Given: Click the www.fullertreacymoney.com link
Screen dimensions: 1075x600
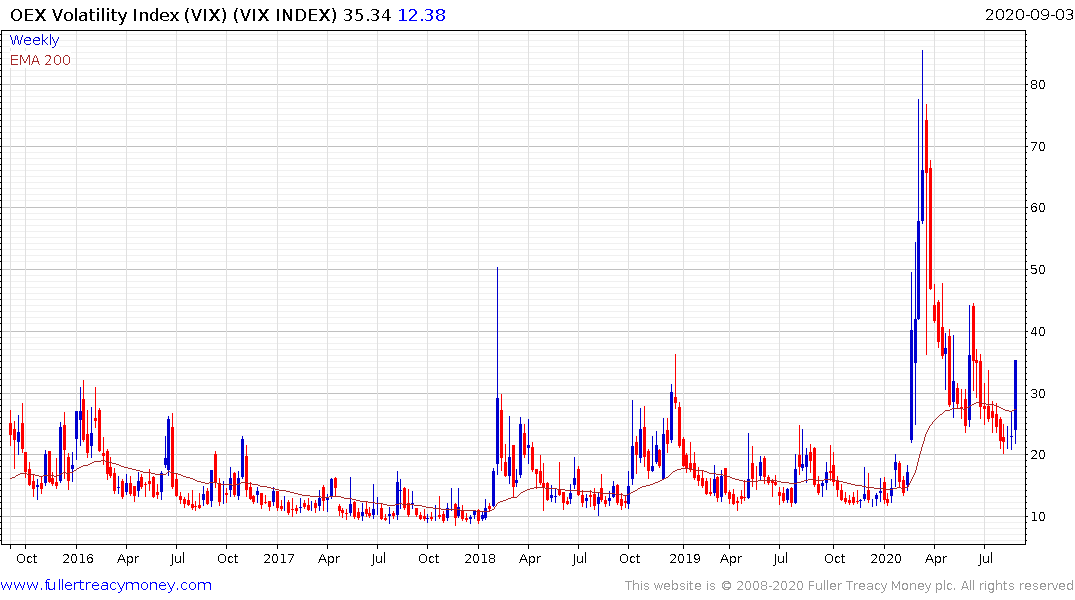Looking at the screenshot, I should point(106,585).
